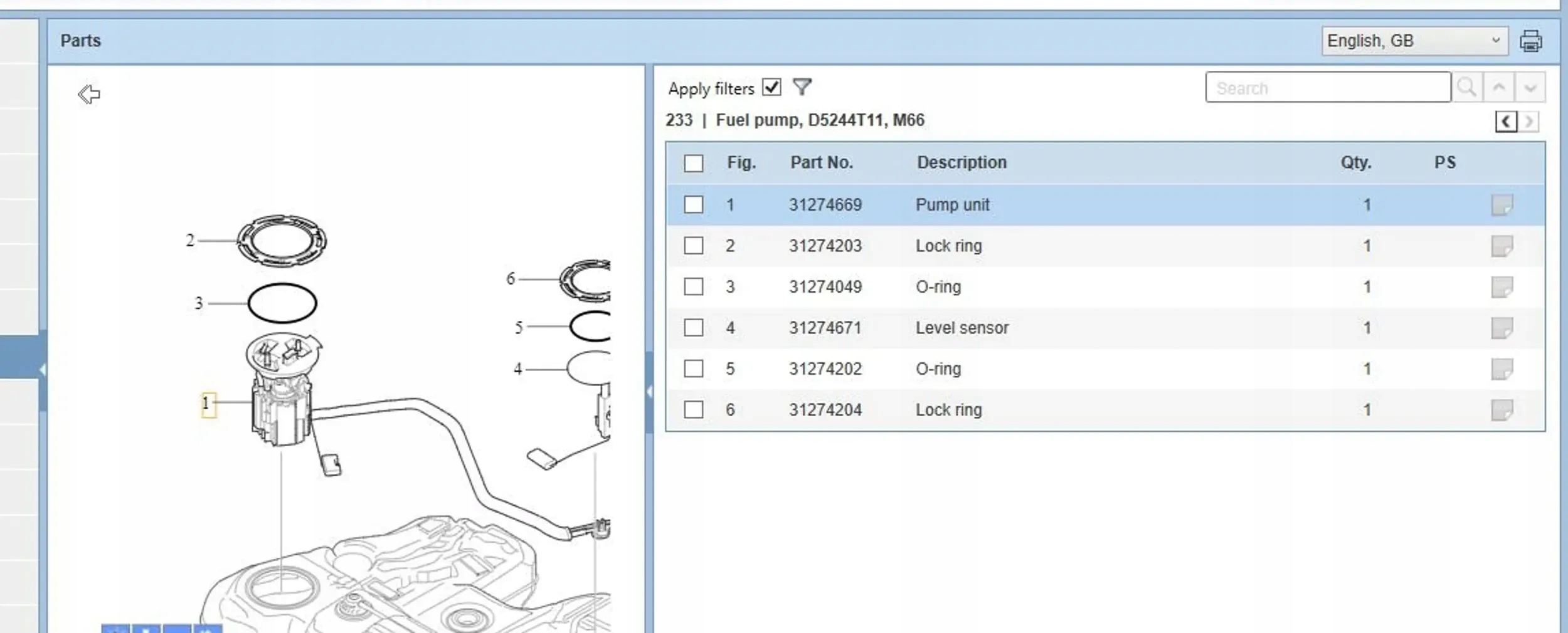
Task: Tick checkbox for Lock ring 31274204
Action: coord(693,410)
